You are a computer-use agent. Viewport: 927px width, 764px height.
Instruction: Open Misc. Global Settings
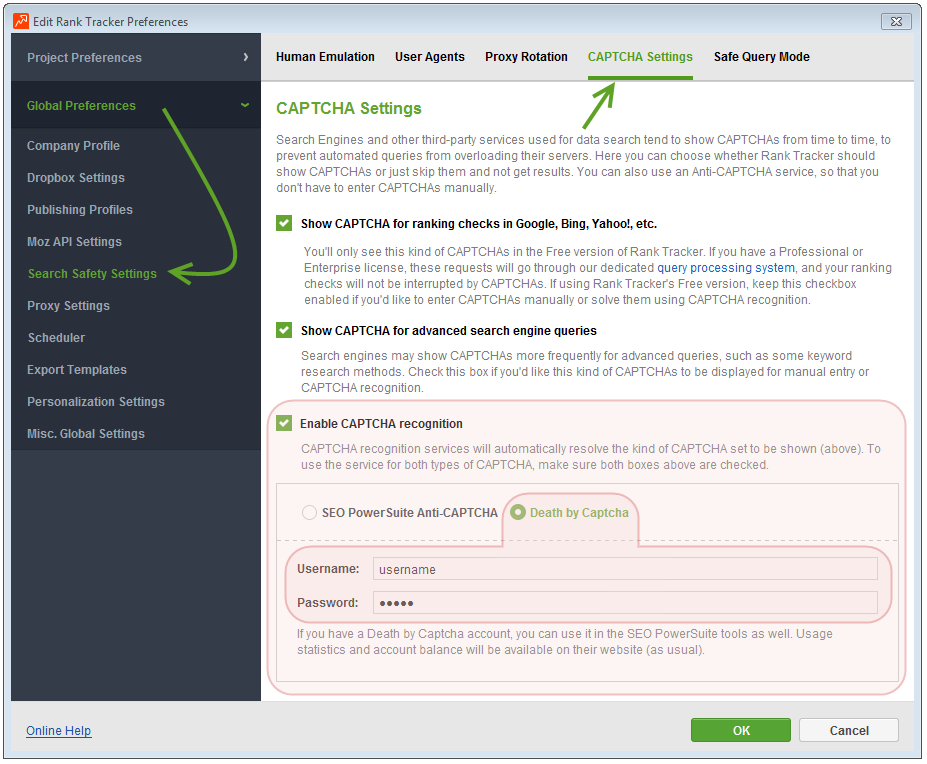[86, 433]
